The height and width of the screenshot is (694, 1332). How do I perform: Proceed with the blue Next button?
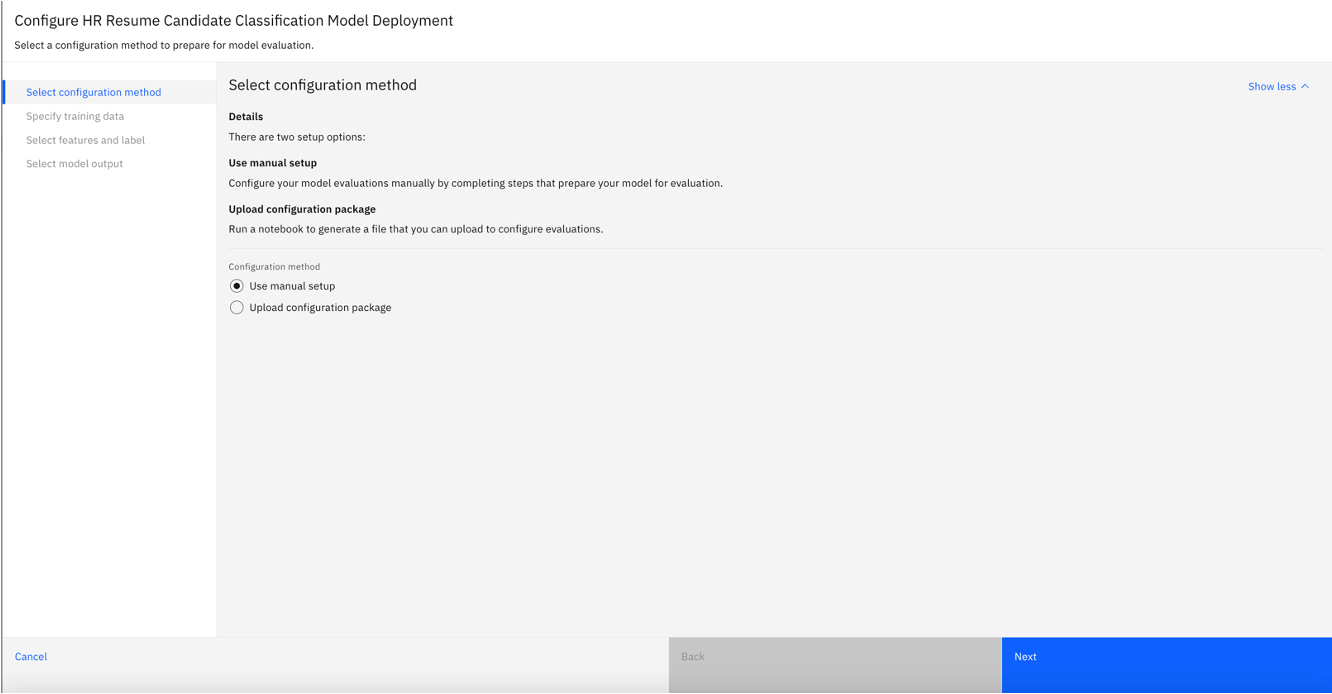pos(1167,657)
